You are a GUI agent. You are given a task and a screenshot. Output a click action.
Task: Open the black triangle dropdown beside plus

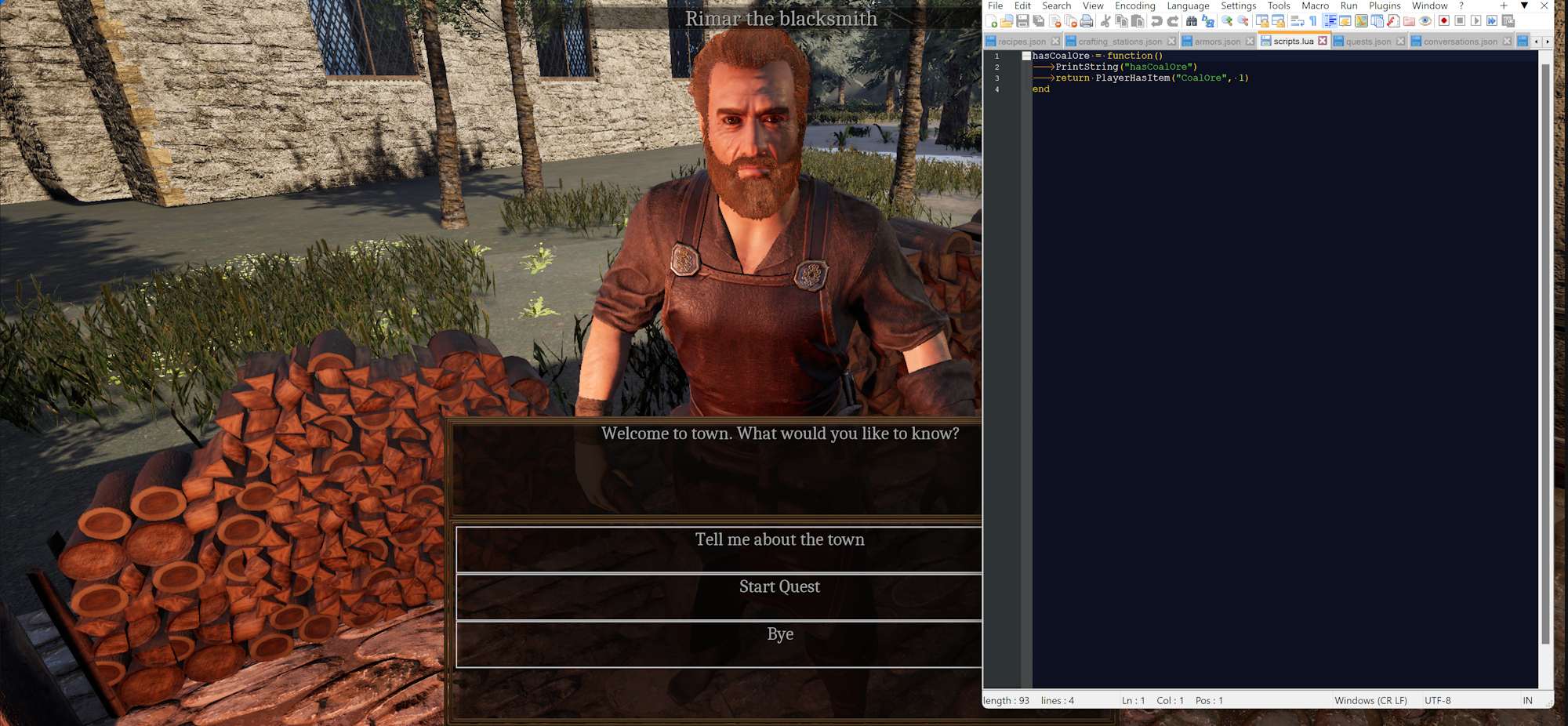(1524, 6)
